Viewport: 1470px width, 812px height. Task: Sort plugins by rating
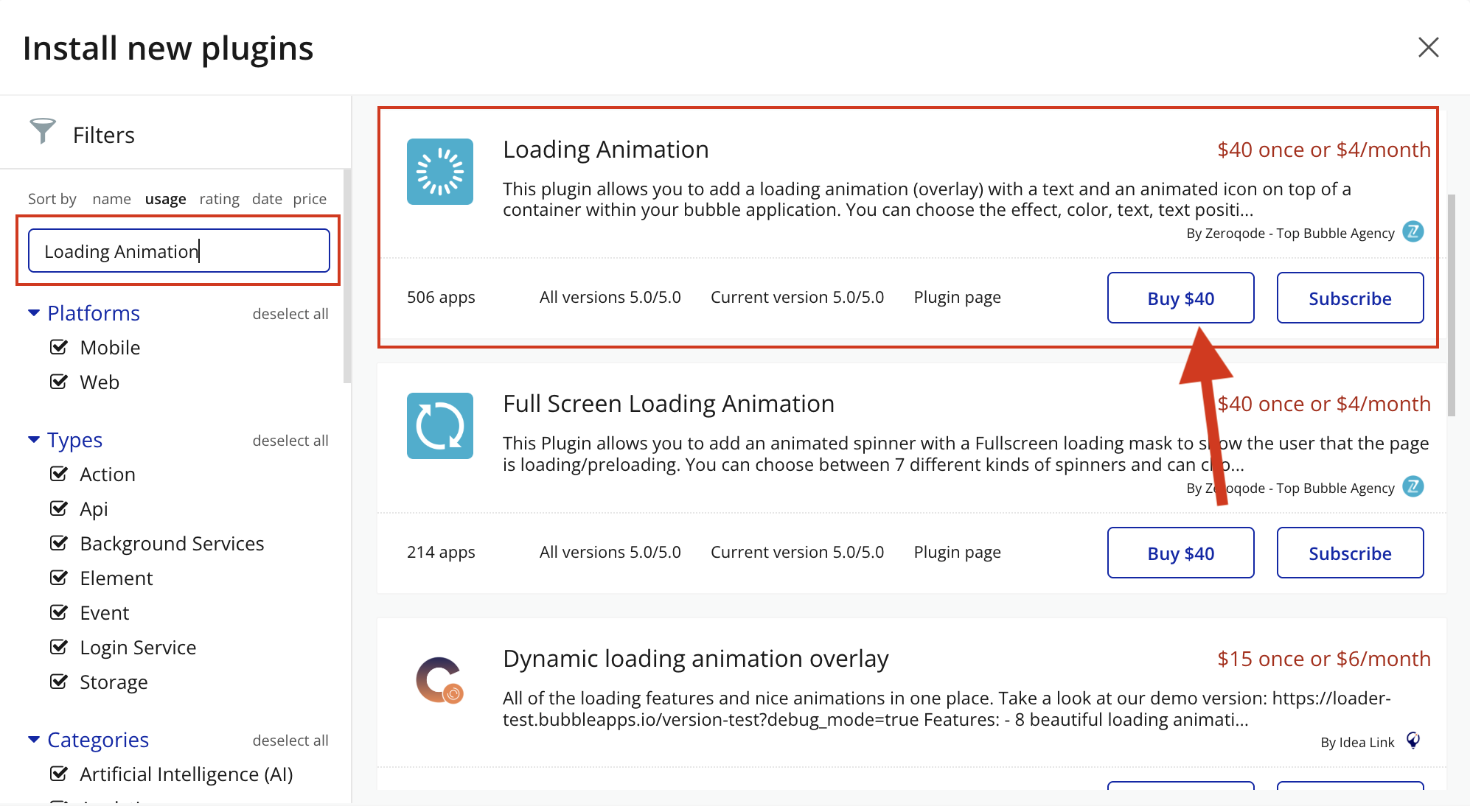point(219,199)
